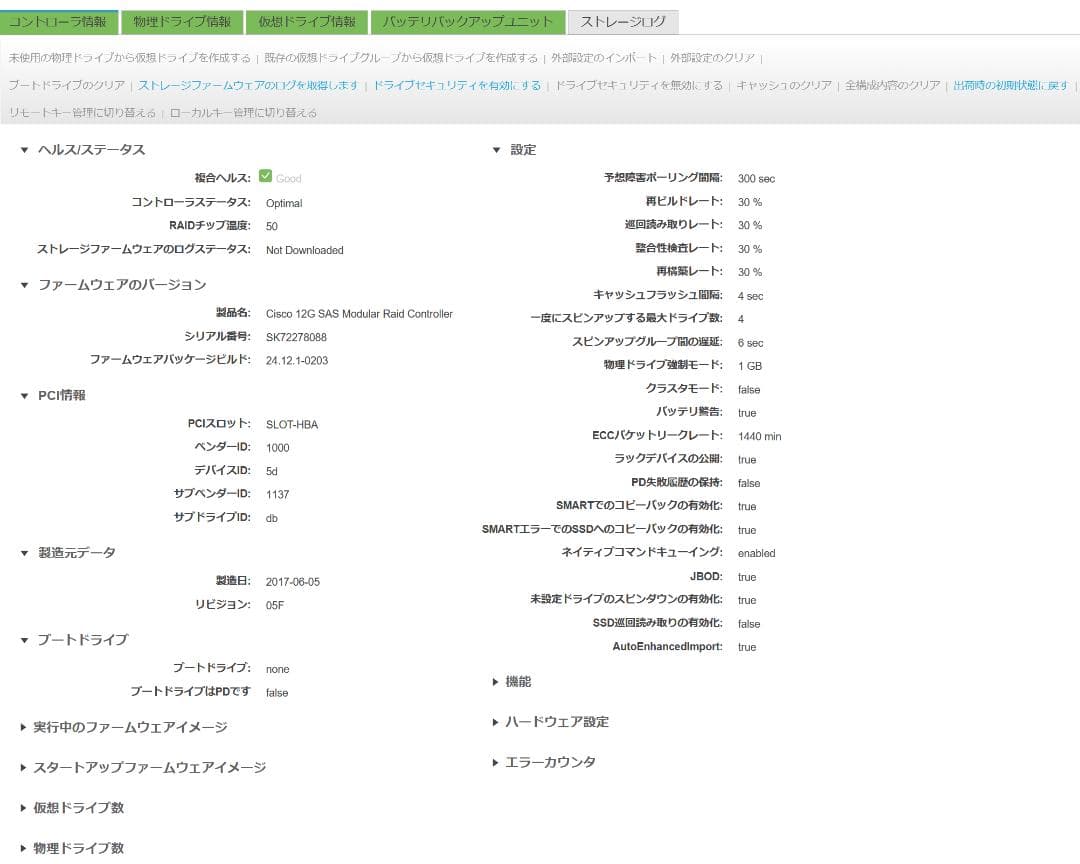Screen dimensions: 1080x864
Task: Open ストレージファームウェアのログを取得します
Action: (x=247, y=85)
